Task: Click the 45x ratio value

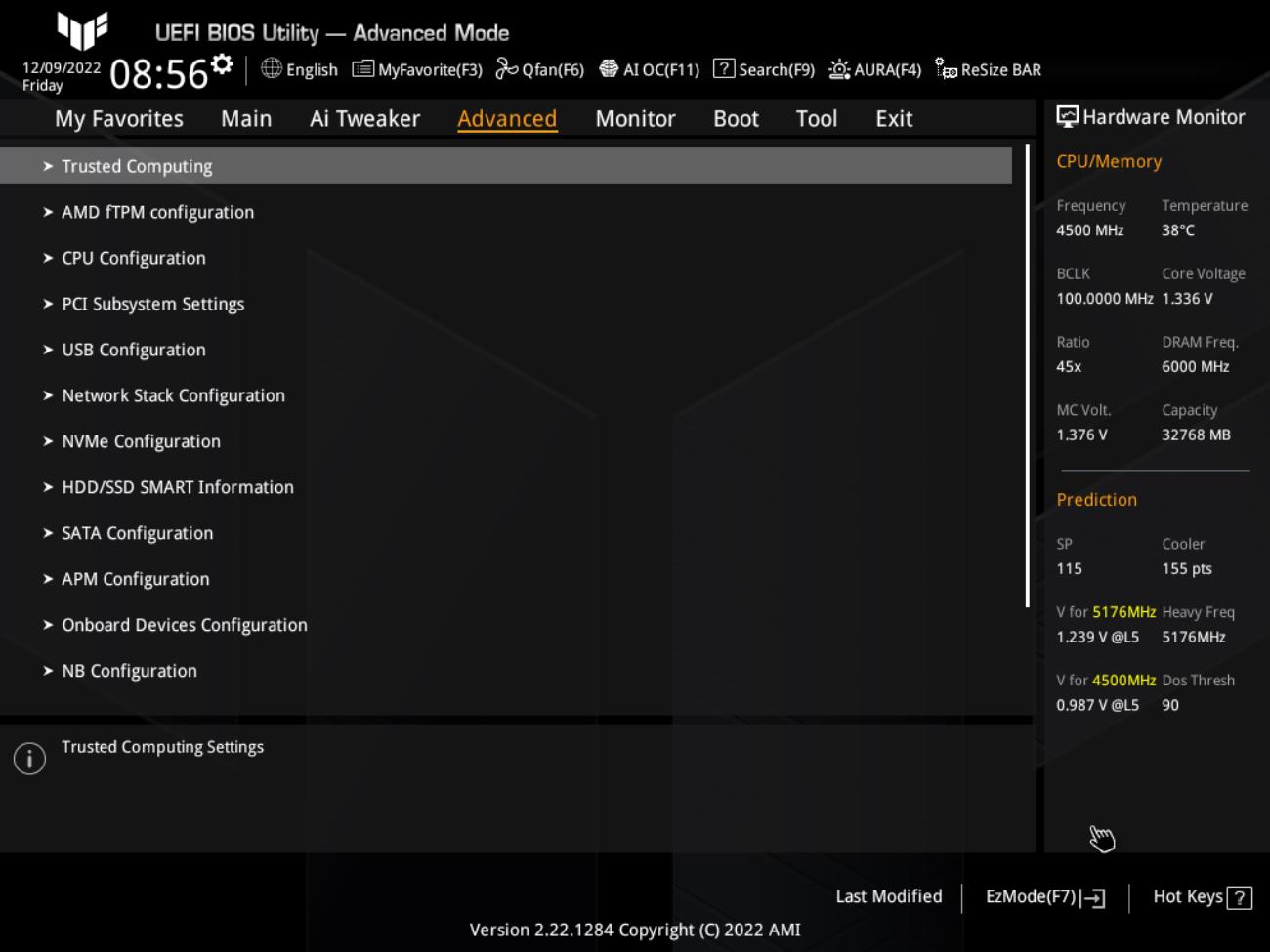Action: (1069, 367)
